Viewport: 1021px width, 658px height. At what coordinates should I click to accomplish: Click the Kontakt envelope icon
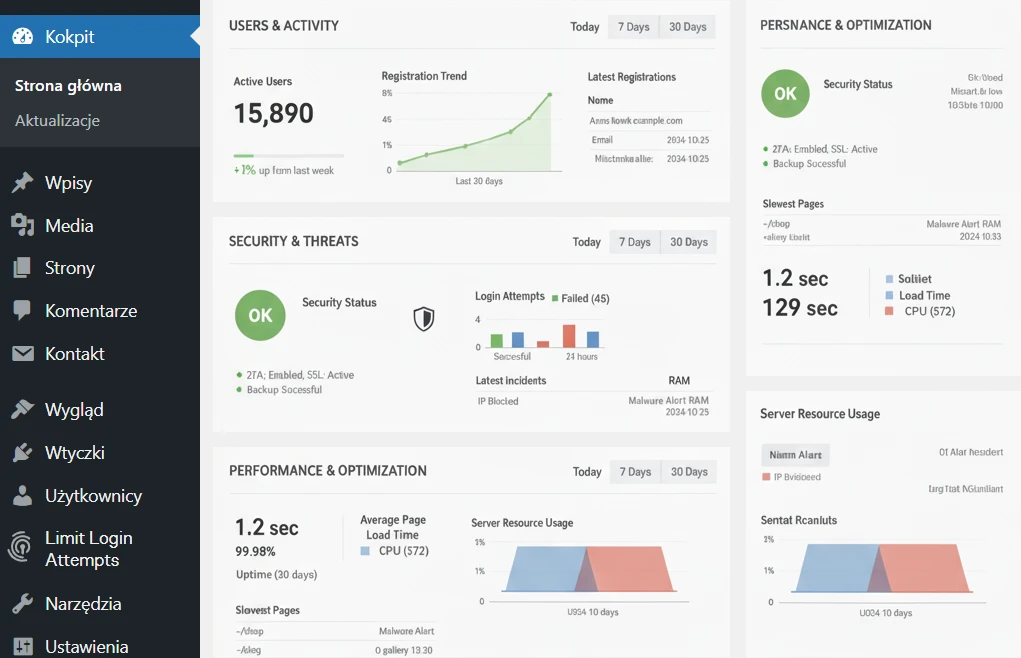click(x=22, y=354)
